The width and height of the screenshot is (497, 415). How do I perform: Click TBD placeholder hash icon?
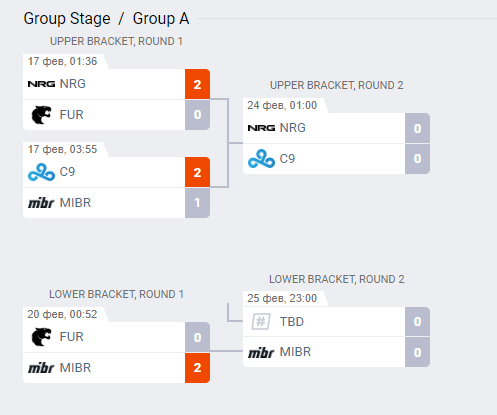261,322
